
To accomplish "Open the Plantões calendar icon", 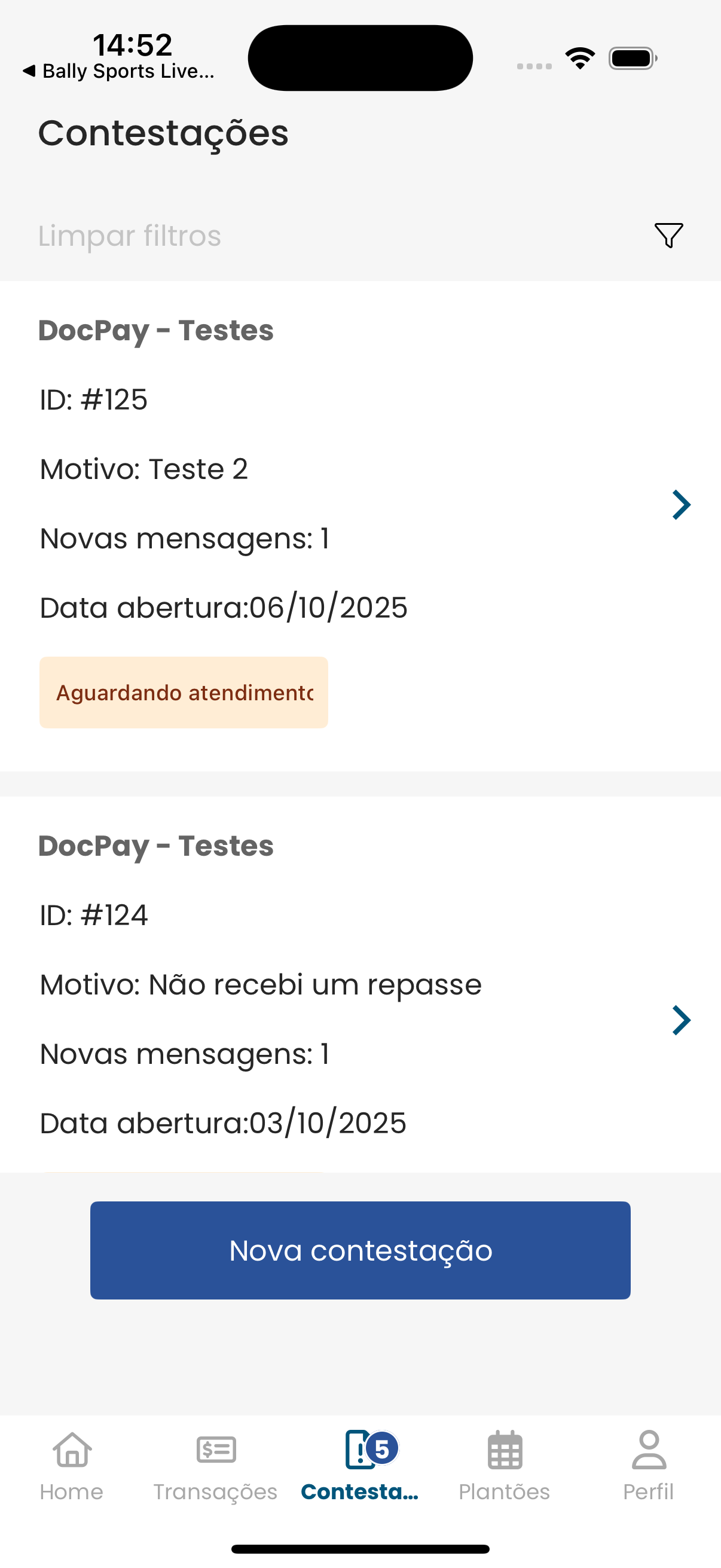I will 505,1450.
